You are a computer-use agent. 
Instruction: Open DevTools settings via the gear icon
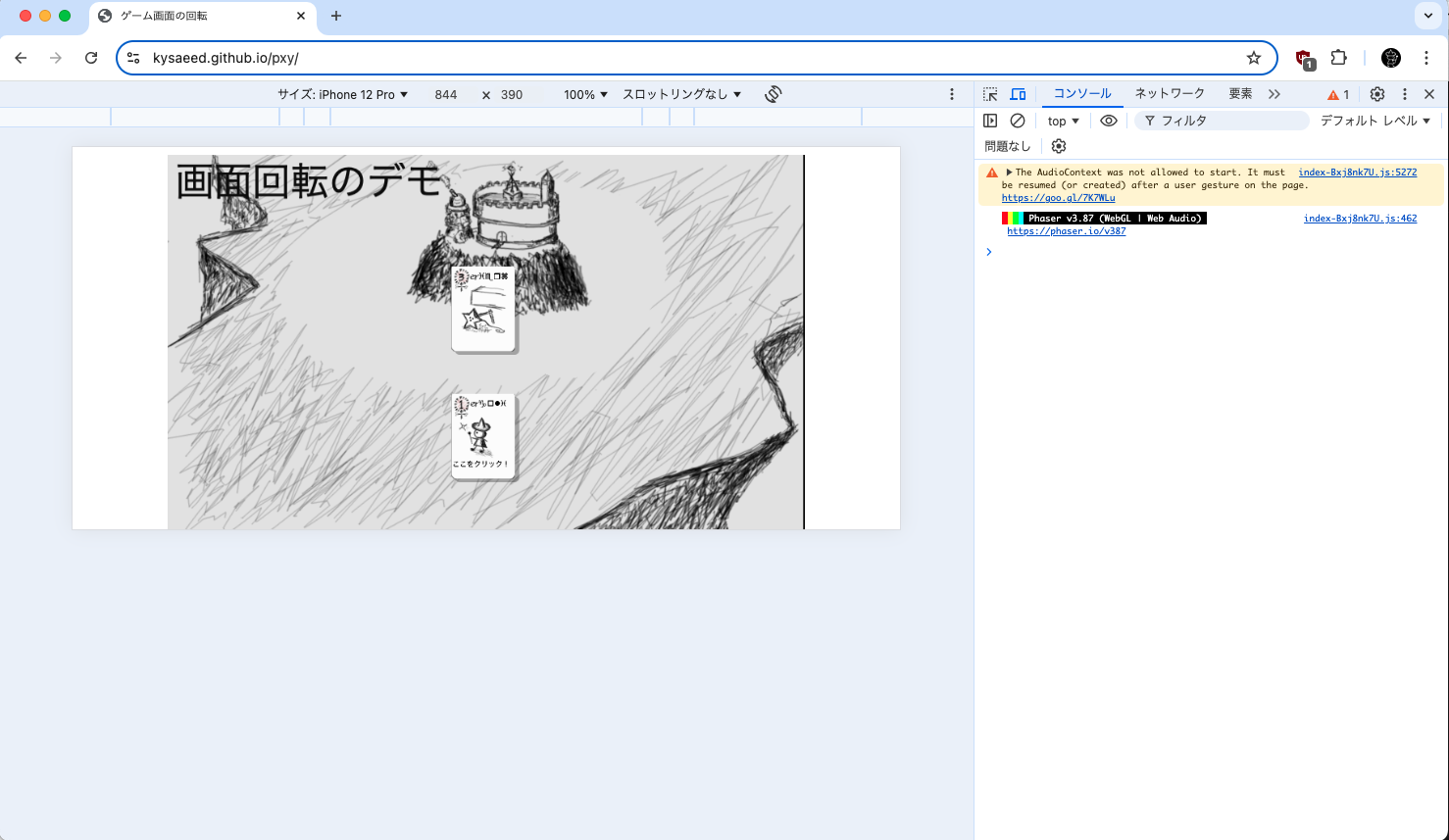coord(1376,93)
